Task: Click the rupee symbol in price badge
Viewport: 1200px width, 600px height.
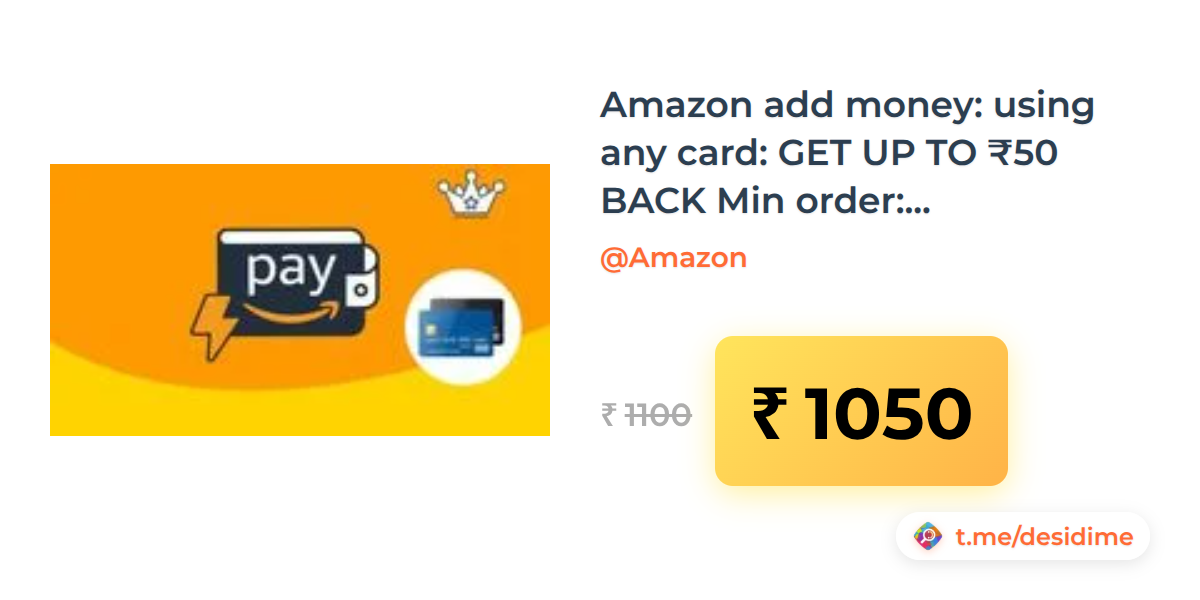Action: pyautogui.click(x=770, y=413)
